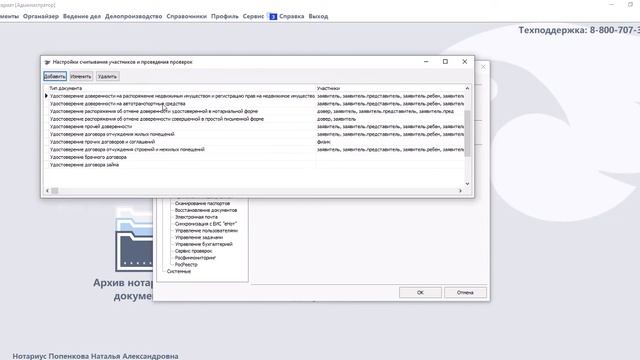640x360 pixels.
Task: Select Сканирование паспортов in the settings tree
Action: (202, 203)
